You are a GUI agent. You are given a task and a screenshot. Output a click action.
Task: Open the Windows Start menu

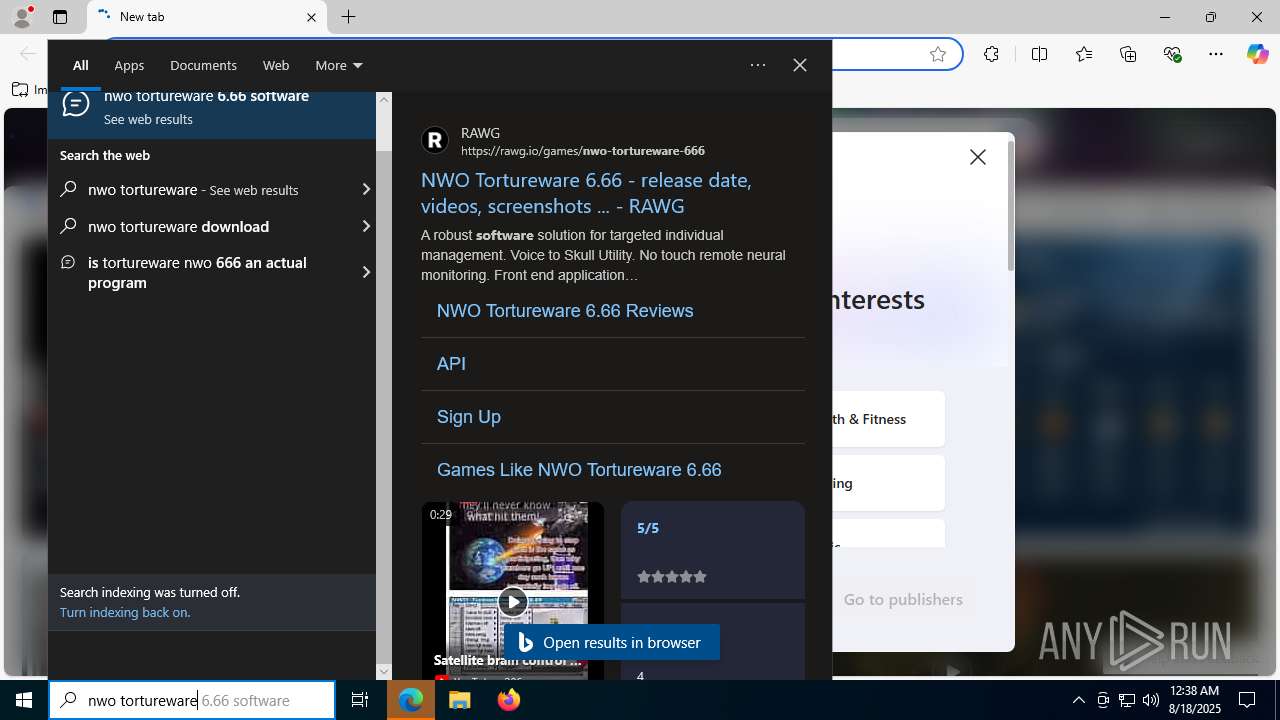click(24, 700)
